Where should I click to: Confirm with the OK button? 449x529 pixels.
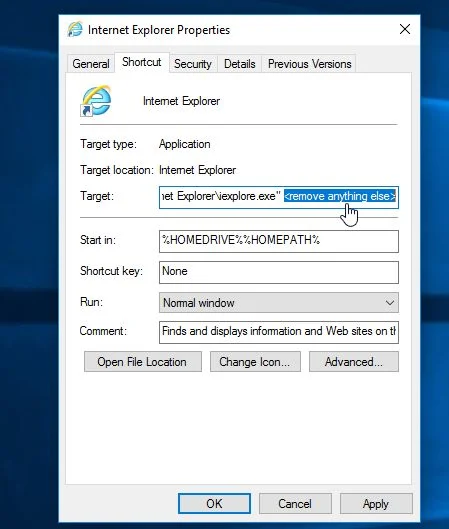pos(214,504)
